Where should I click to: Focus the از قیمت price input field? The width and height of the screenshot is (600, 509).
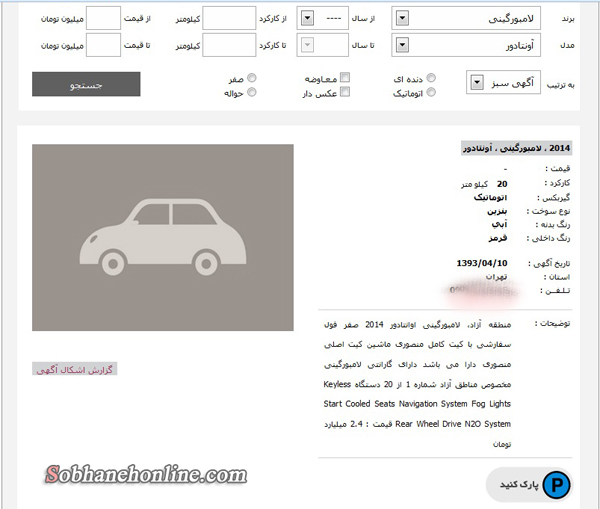[x=103, y=19]
